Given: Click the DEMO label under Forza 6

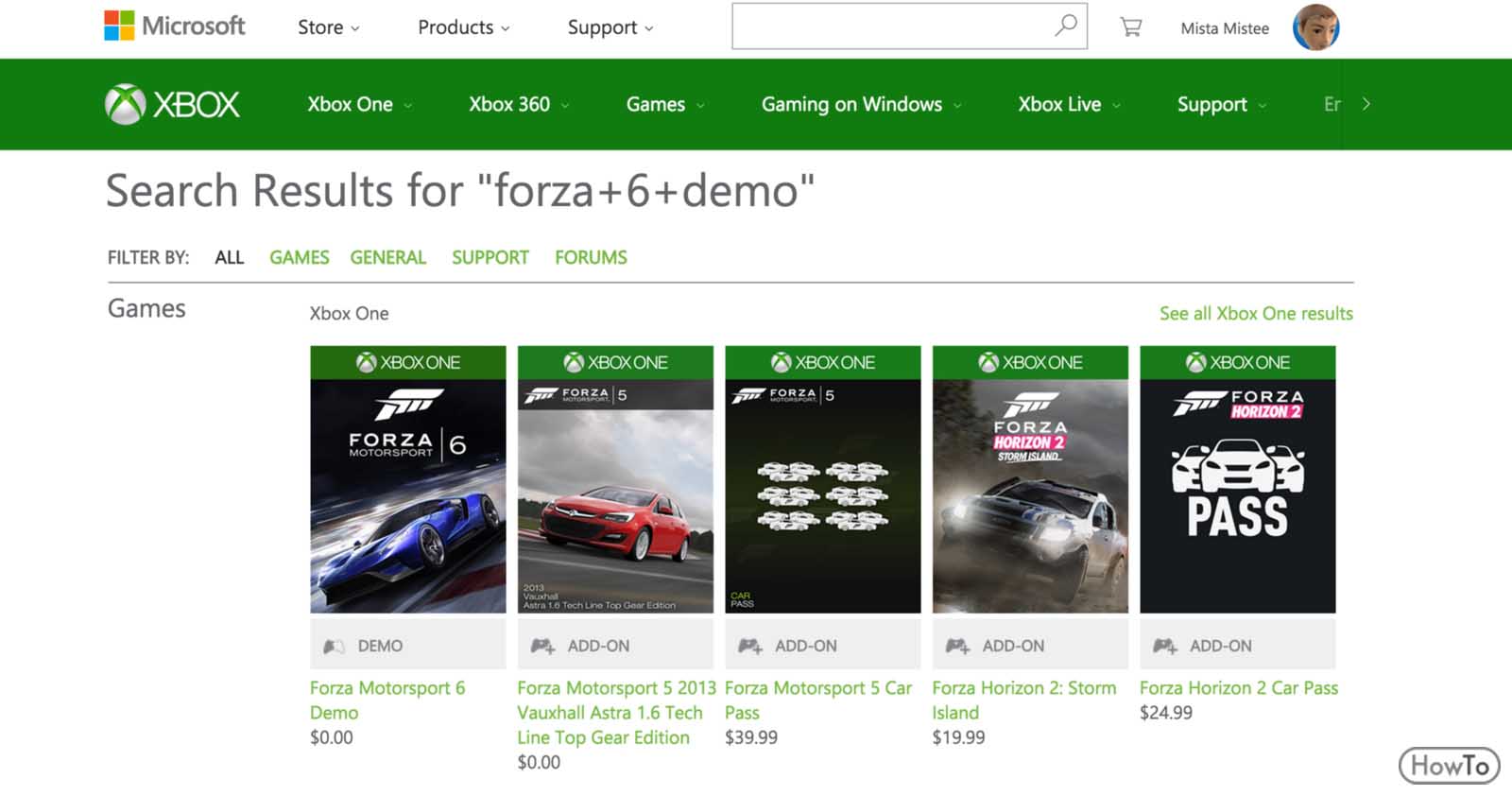Looking at the screenshot, I should coord(380,647).
